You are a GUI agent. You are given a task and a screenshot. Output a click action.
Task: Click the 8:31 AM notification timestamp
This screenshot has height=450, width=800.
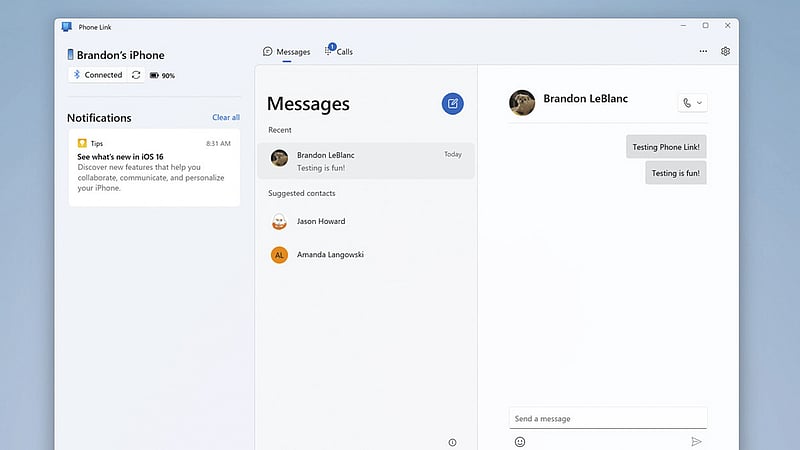218,144
